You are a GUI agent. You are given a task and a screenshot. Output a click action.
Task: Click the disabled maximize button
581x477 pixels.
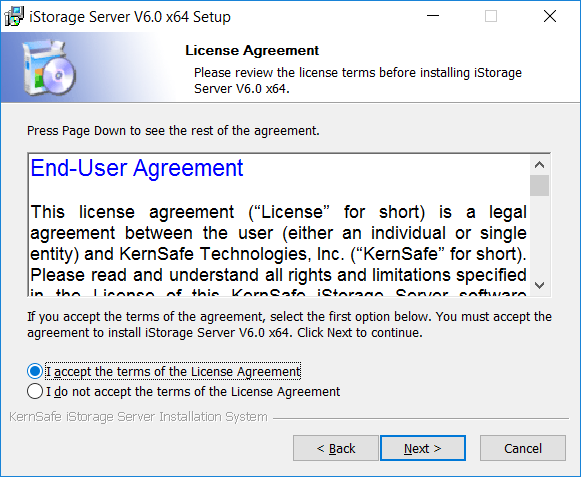tap(491, 16)
